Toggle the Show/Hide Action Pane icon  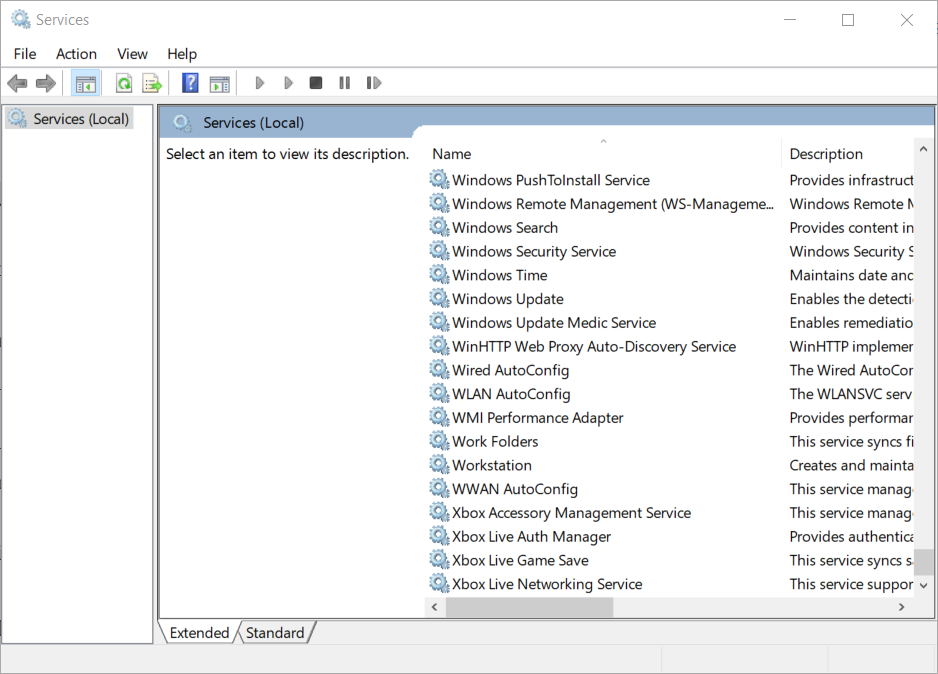click(219, 82)
